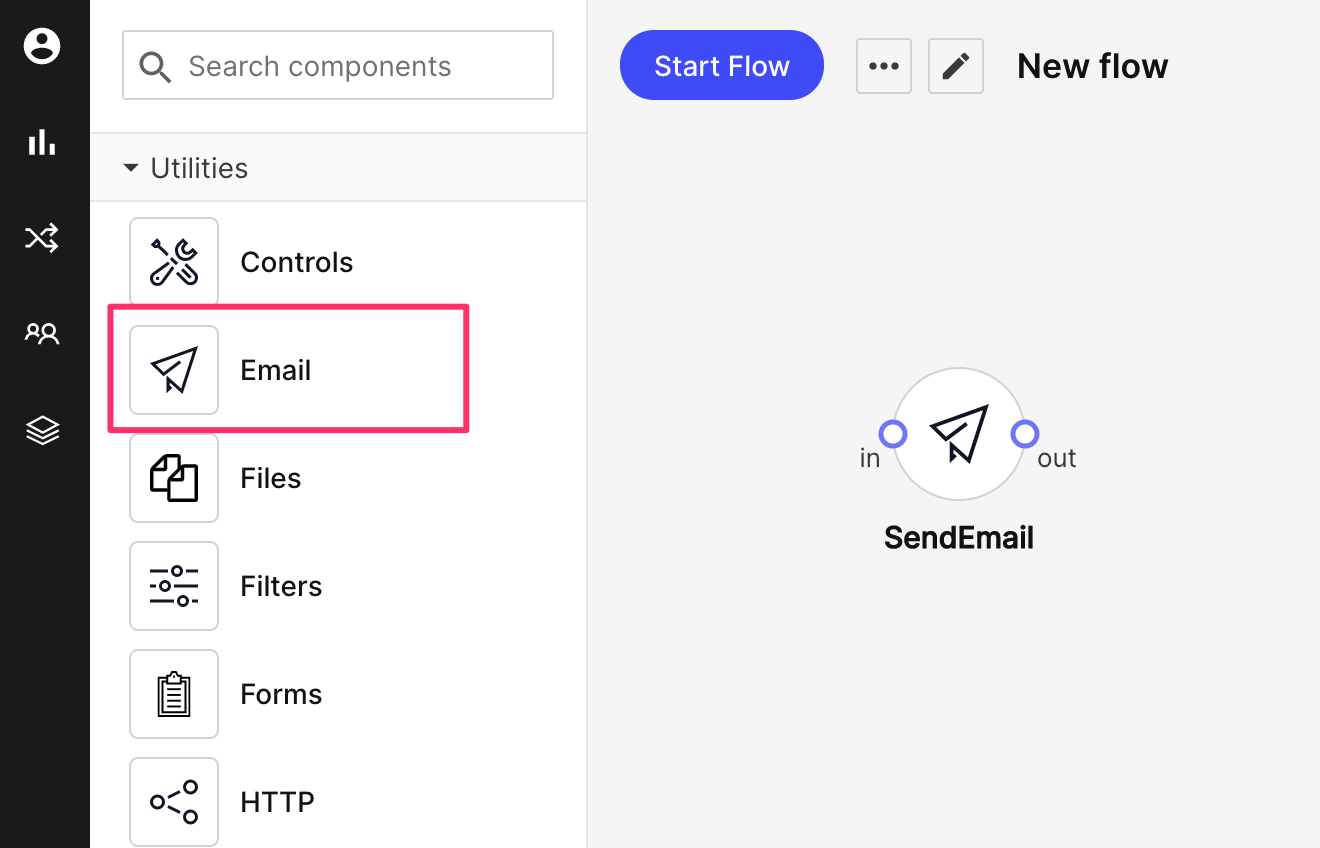Collapse the Utilities section
Image resolution: width=1320 pixels, height=848 pixels.
[131, 168]
